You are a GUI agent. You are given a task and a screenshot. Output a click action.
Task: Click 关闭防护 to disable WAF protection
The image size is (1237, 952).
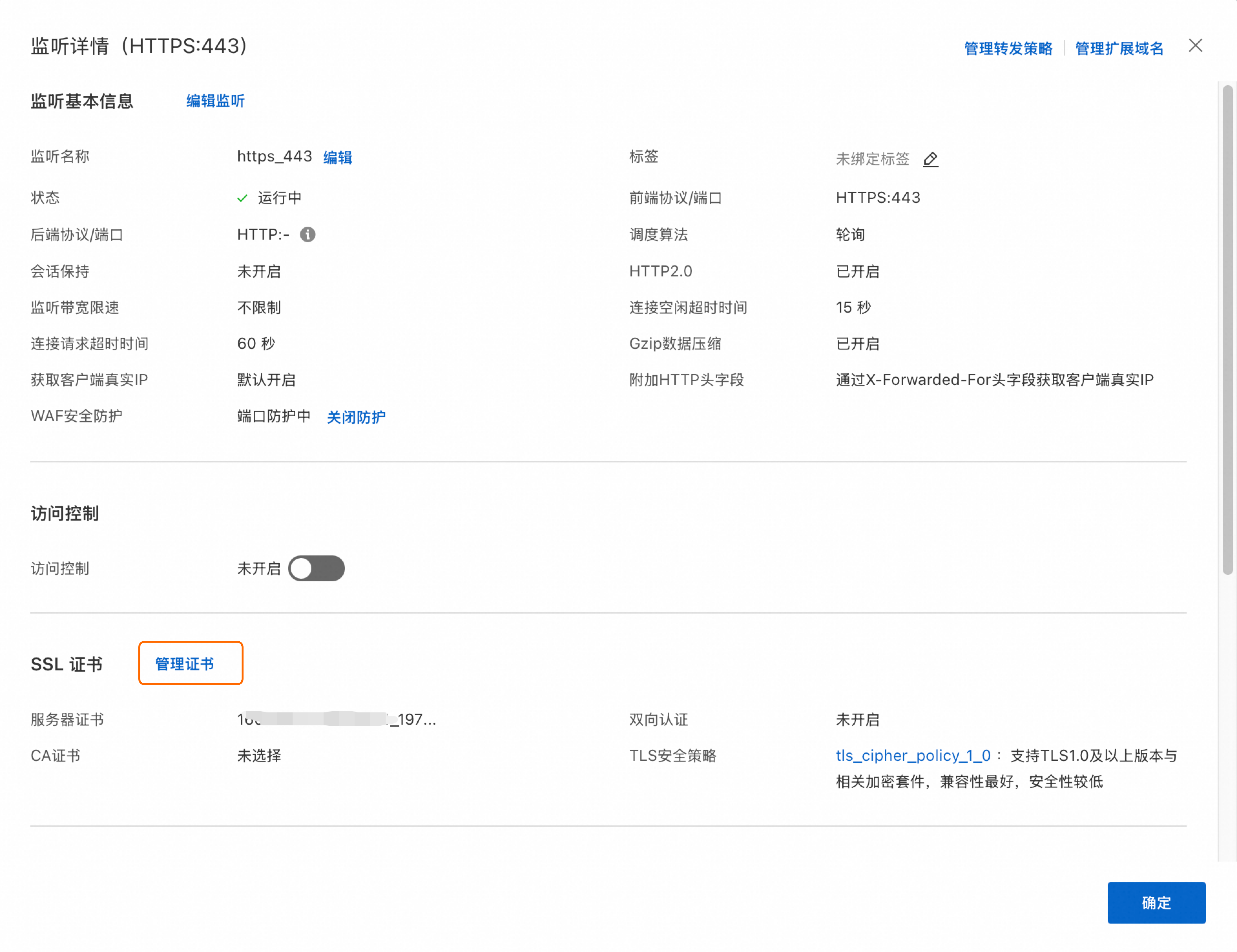[x=356, y=417]
